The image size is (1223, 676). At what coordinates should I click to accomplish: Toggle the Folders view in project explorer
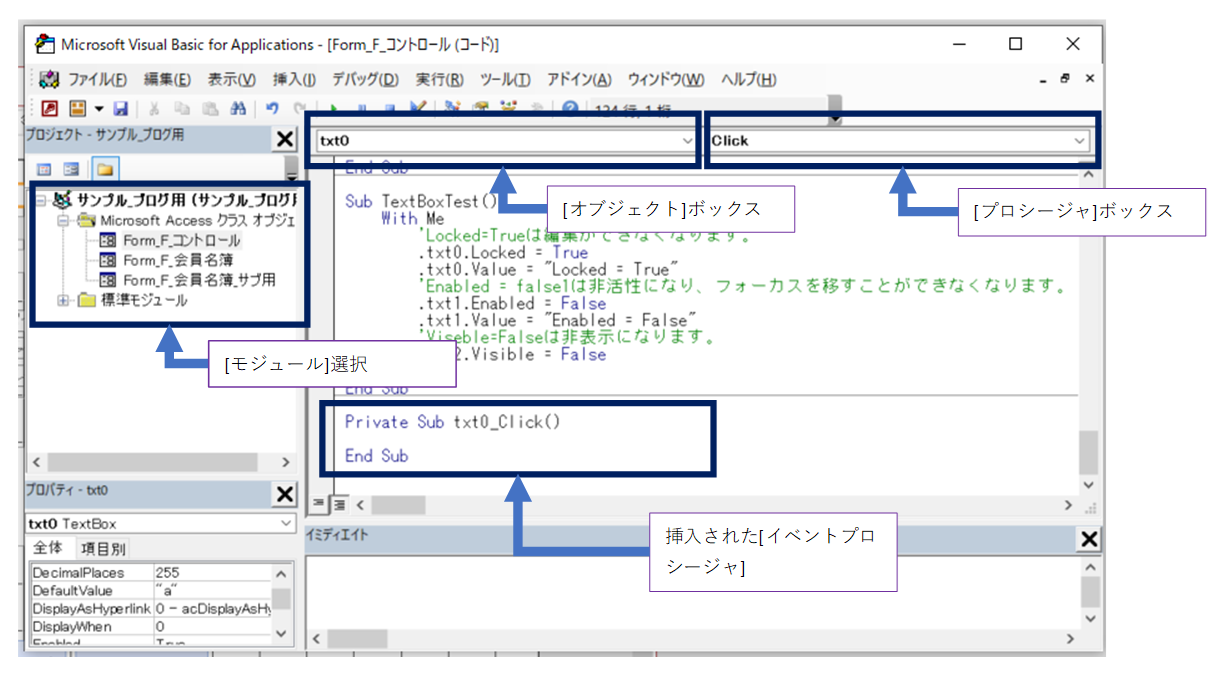[104, 168]
